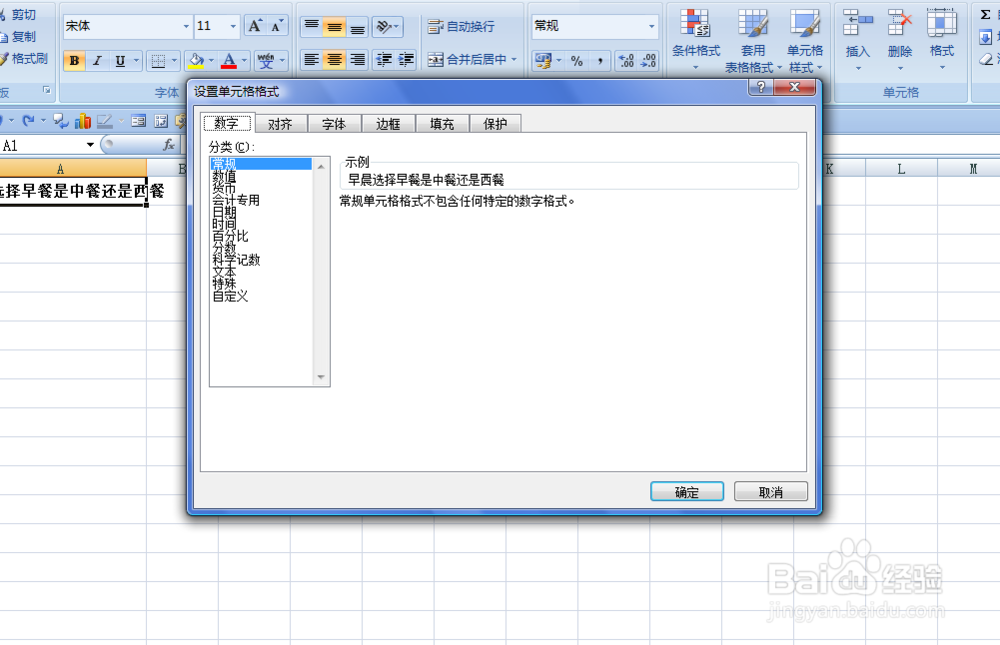Apply comma style icon
This screenshot has height=645, width=1000.
point(599,61)
